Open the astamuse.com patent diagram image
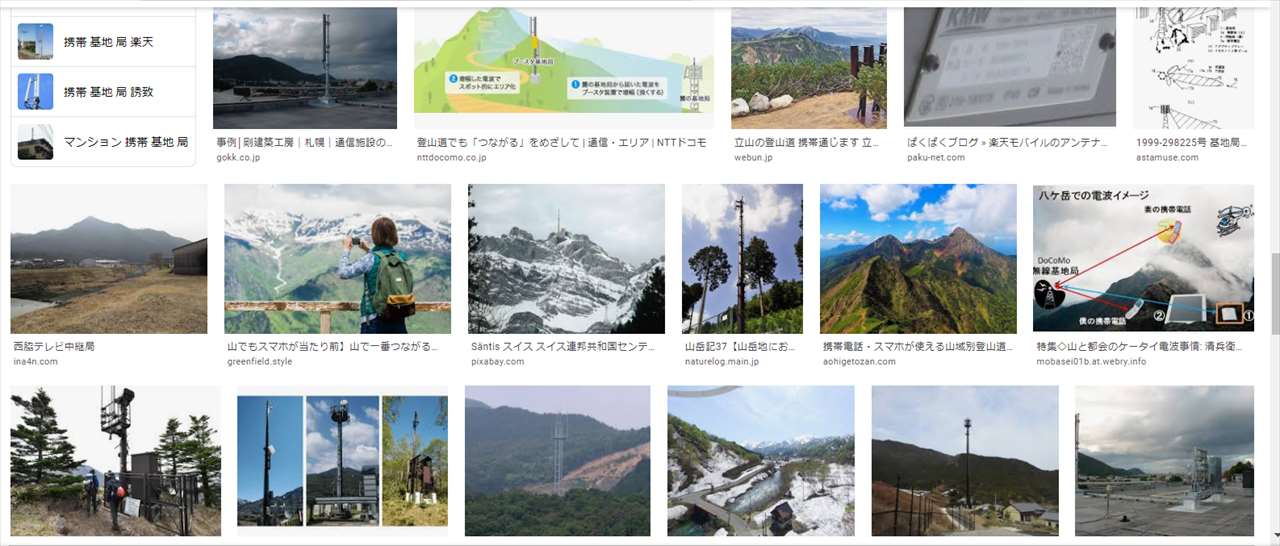 pos(1194,68)
